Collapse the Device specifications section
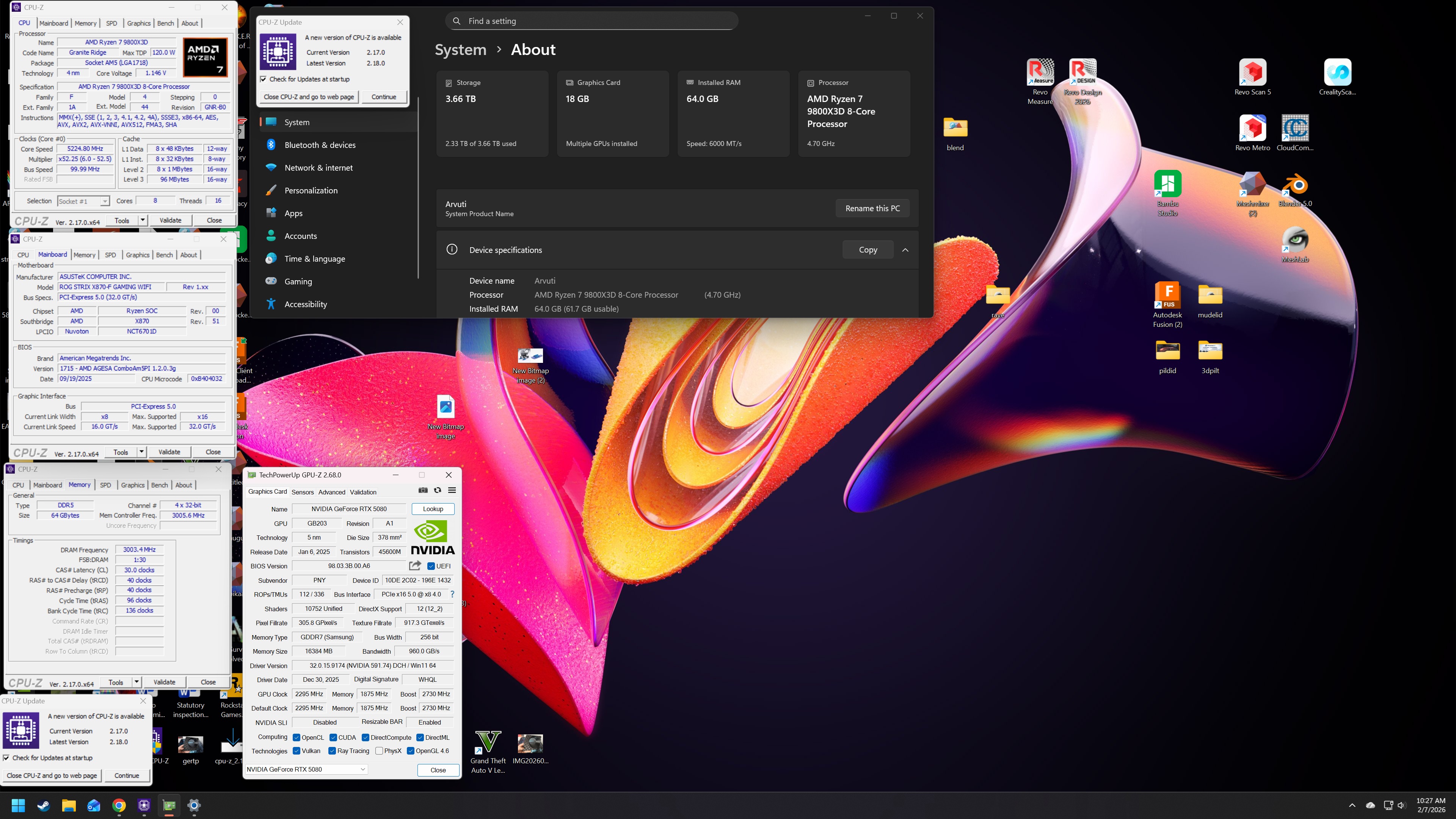This screenshot has height=819, width=1456. tap(905, 250)
